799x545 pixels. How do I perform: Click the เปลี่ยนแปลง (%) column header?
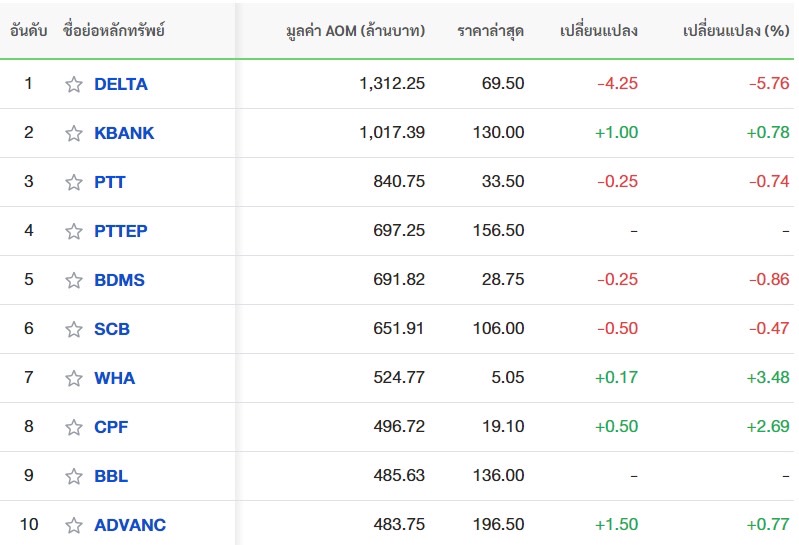735,31
